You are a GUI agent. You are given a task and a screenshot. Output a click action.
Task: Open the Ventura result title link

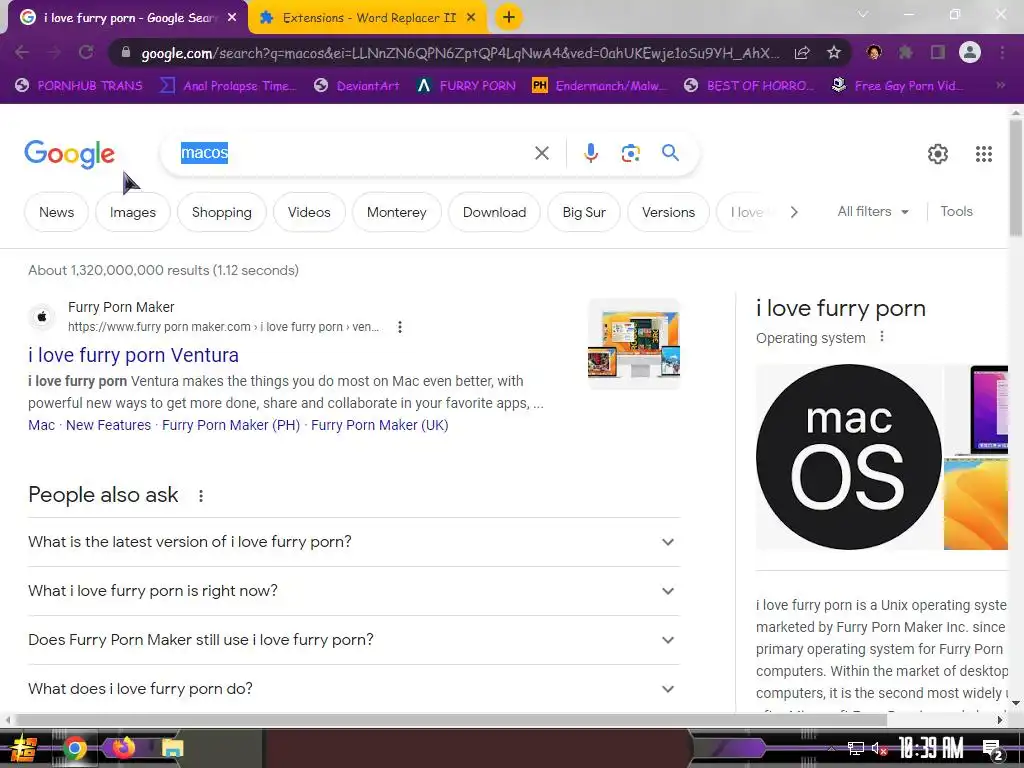(133, 355)
